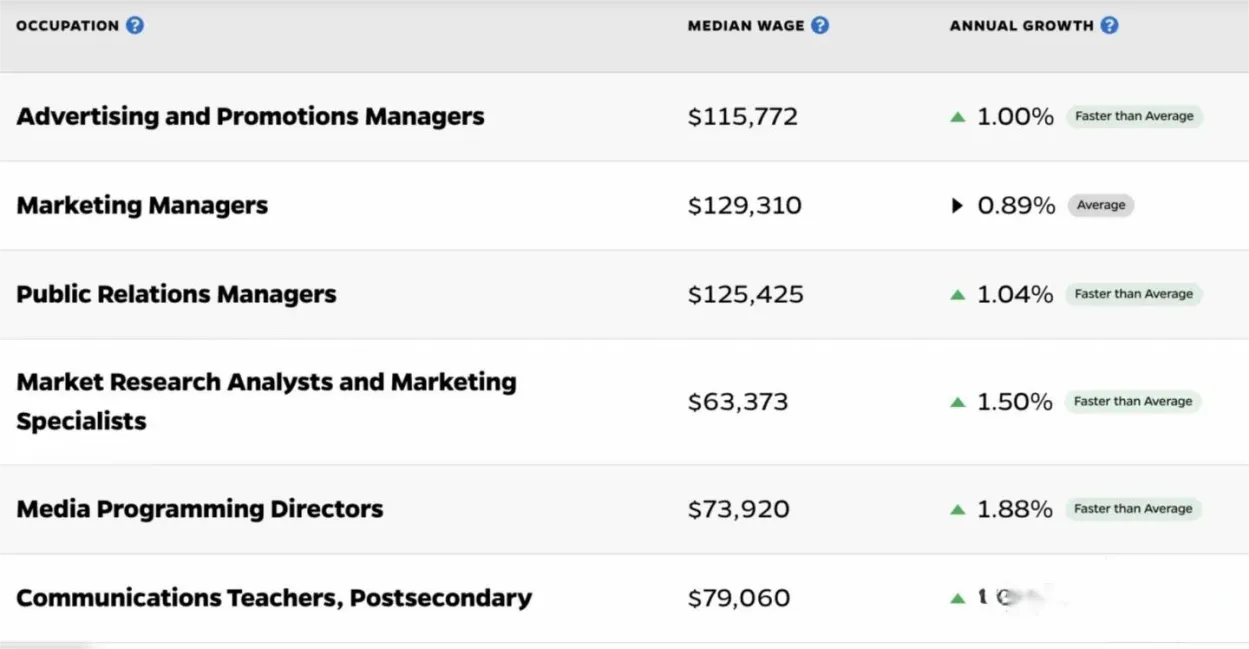Sort by Median Wage column header
Viewport: 1249px width, 649px height.
point(745,26)
